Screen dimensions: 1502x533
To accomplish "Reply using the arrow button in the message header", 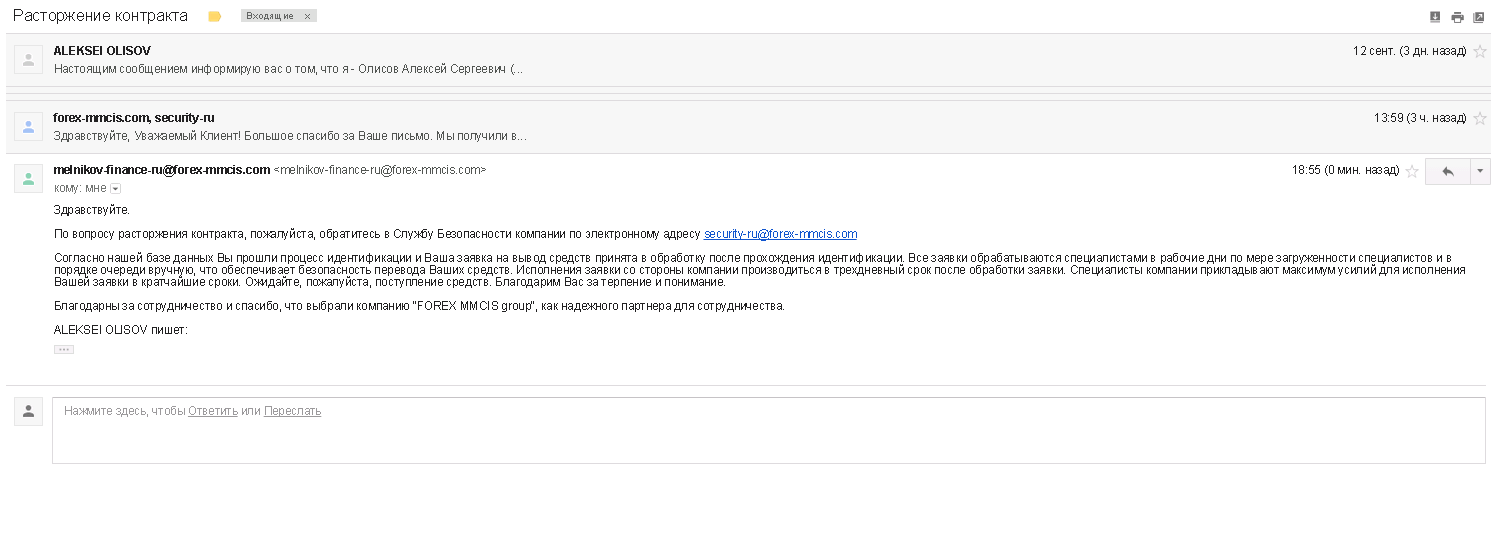I will (x=1447, y=171).
